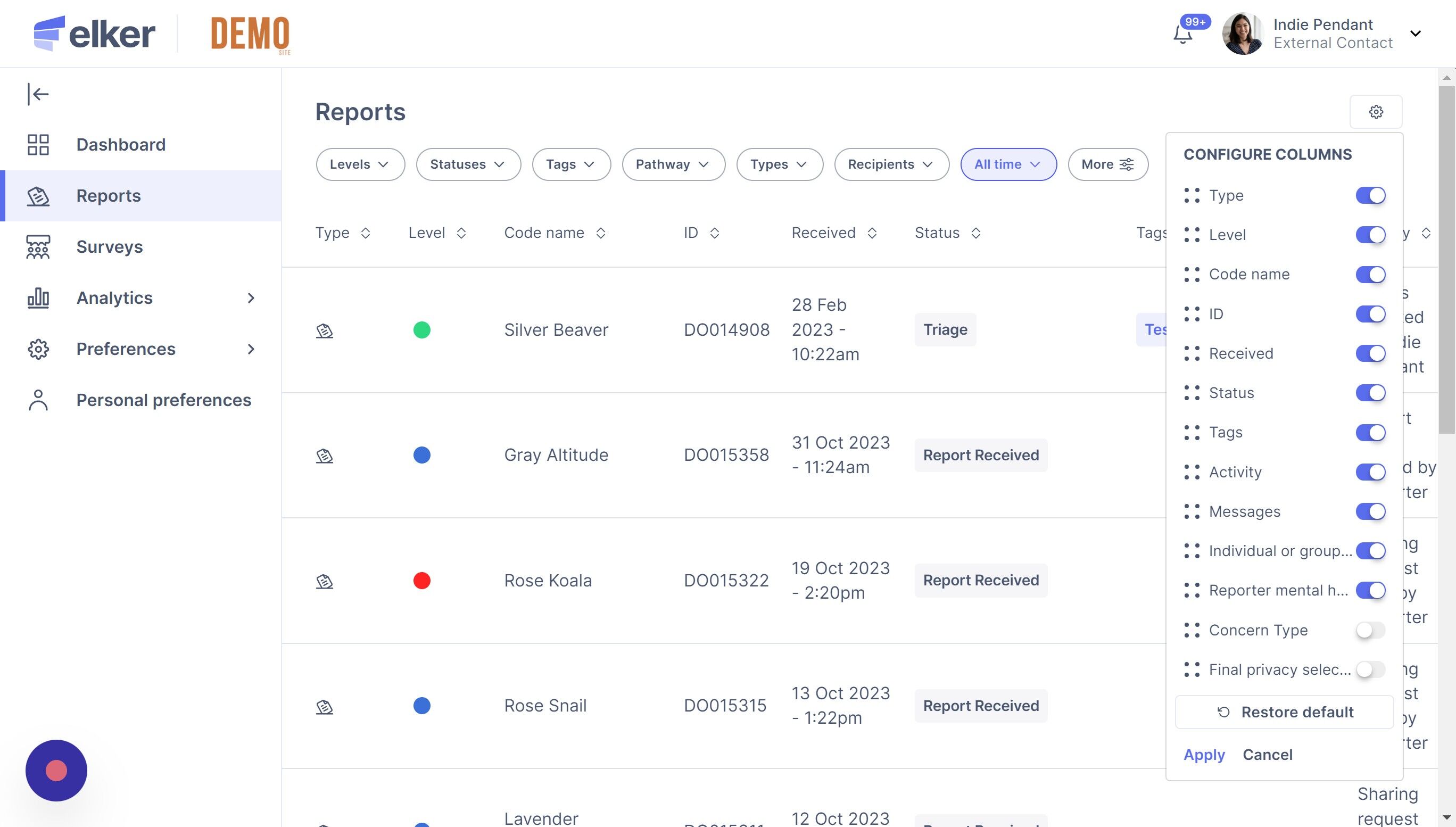The width and height of the screenshot is (1456, 827).
Task: Open the All time date dropdown
Action: [1008, 165]
